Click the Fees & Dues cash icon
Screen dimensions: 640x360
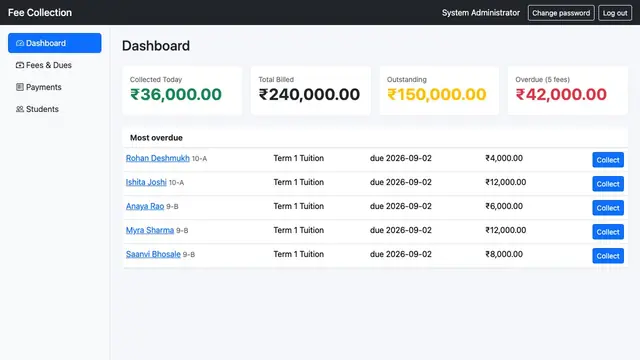click(20, 65)
